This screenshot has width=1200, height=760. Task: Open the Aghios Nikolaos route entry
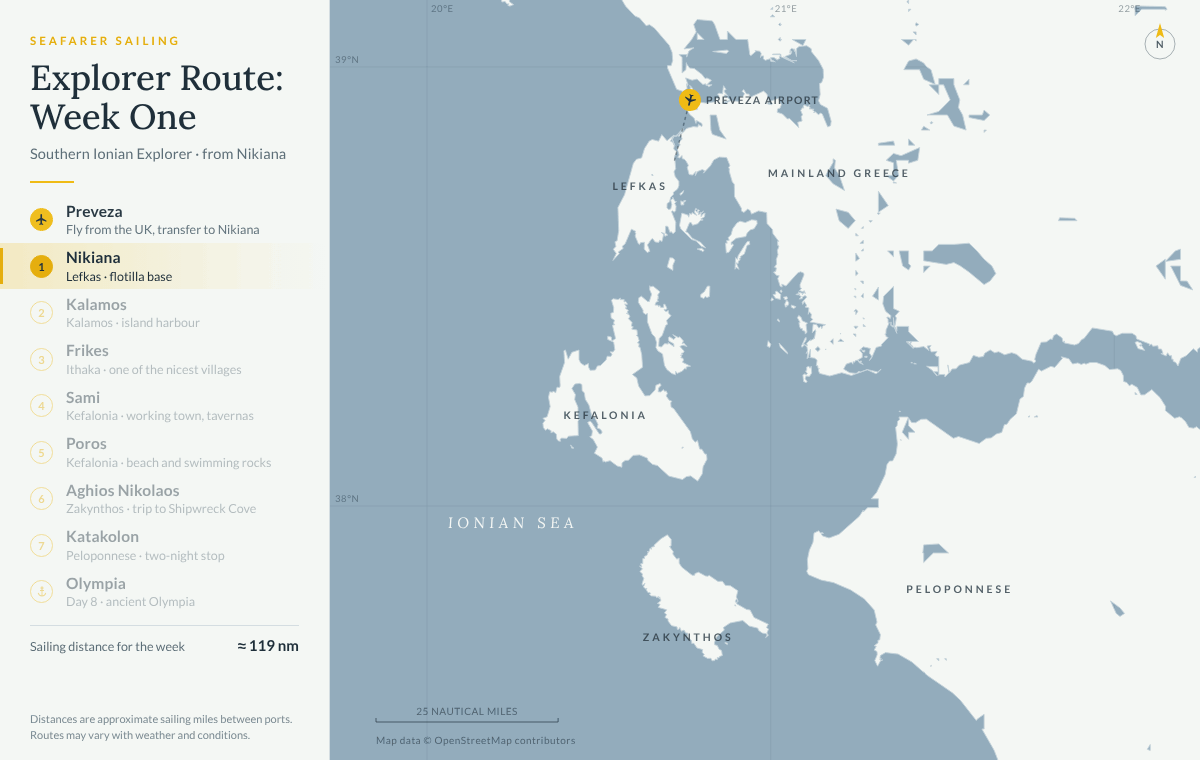pyautogui.click(x=164, y=499)
